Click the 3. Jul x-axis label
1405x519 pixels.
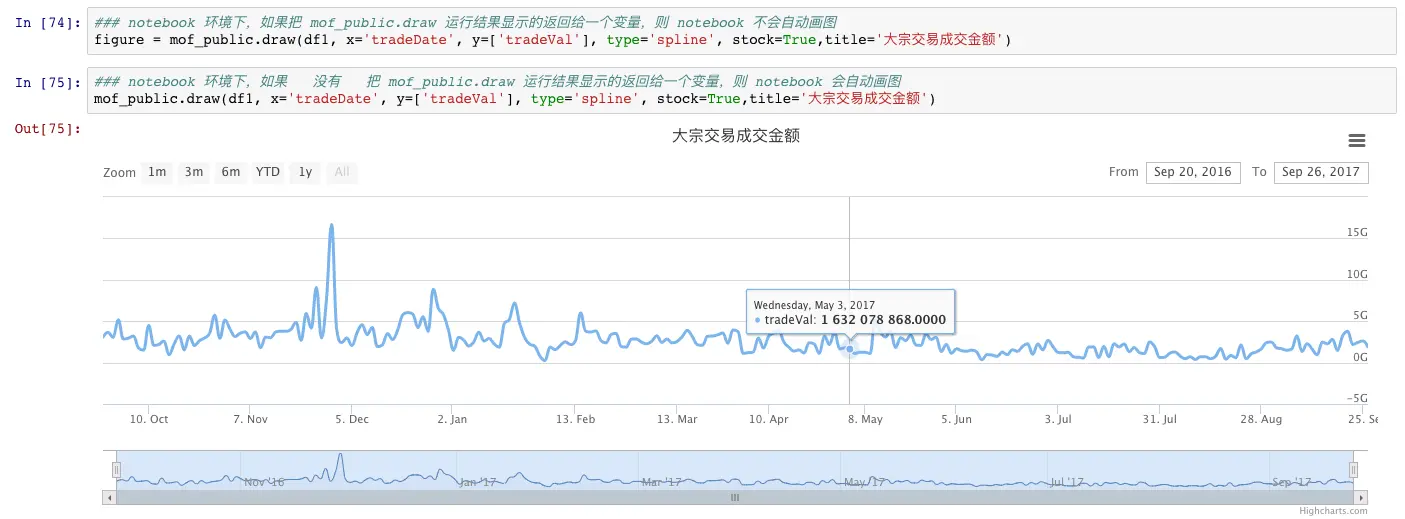point(1057,419)
